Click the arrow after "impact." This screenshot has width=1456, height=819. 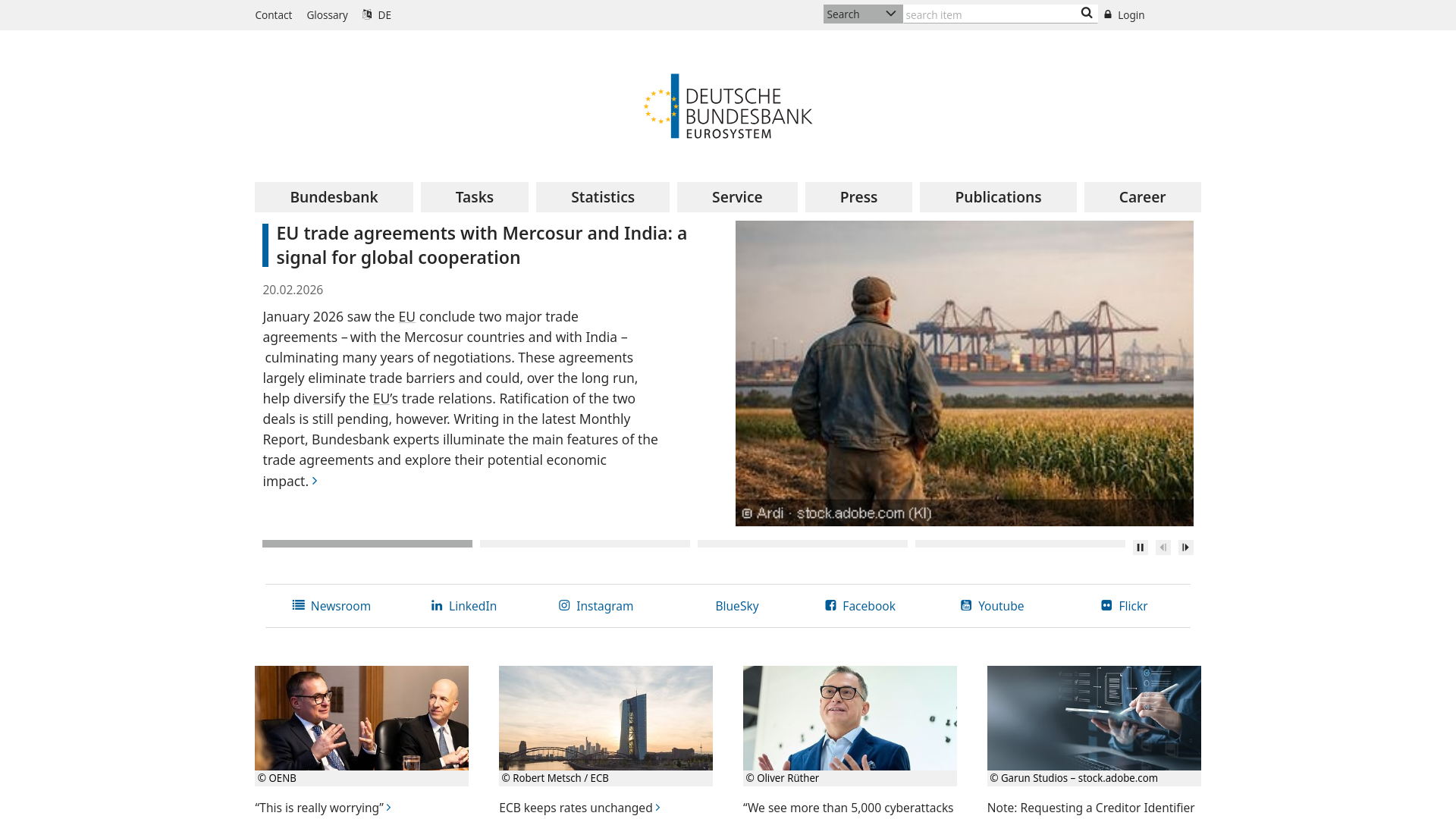click(x=315, y=481)
